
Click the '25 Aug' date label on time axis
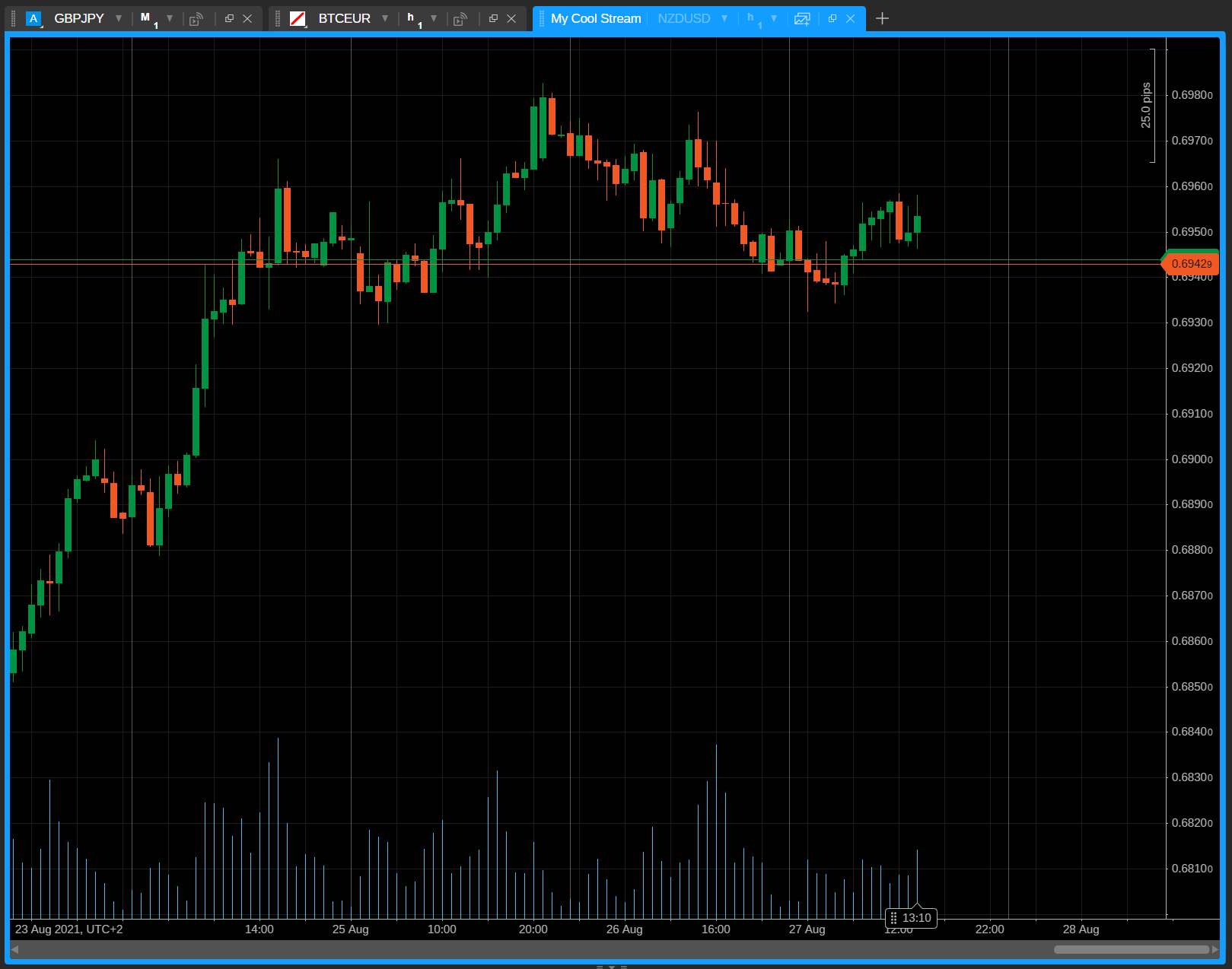tap(351, 929)
